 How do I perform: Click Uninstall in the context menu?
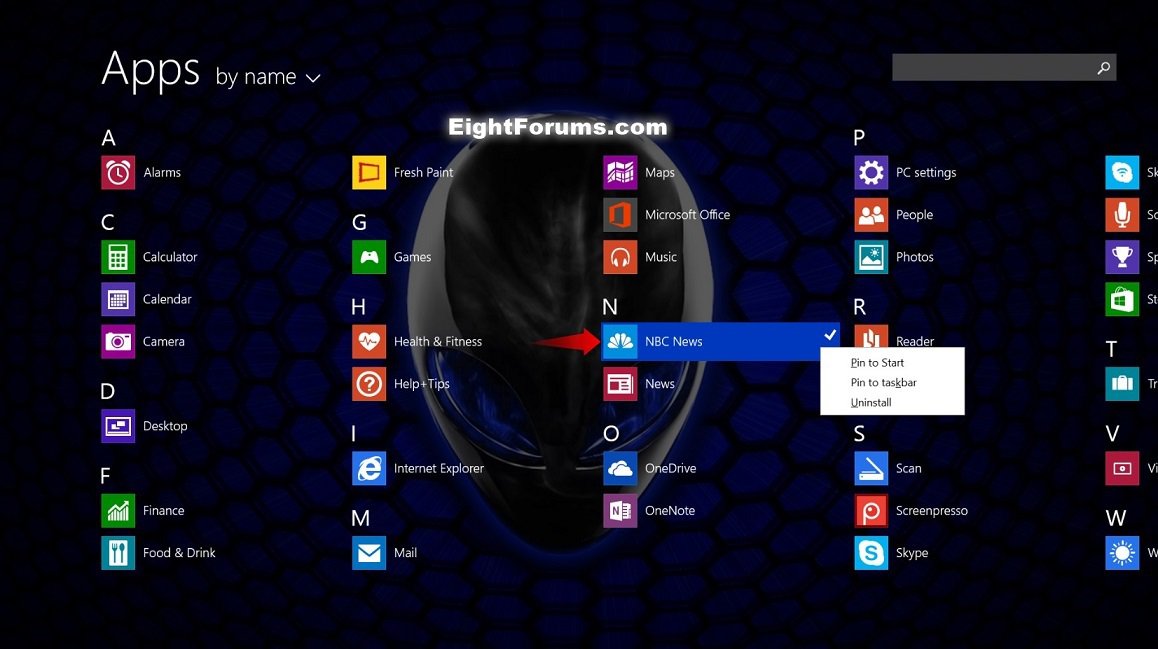[871, 403]
